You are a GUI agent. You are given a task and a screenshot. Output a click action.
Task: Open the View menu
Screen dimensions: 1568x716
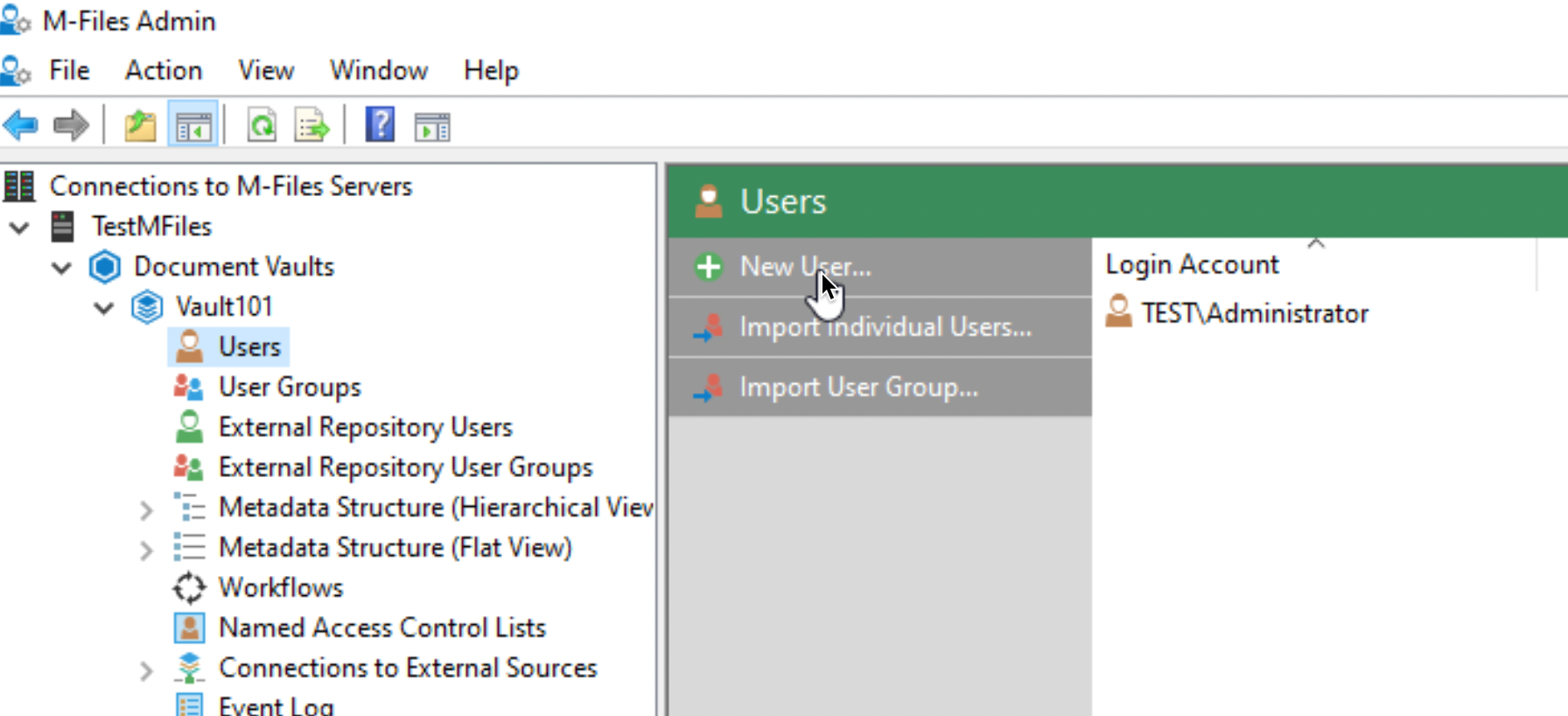266,70
